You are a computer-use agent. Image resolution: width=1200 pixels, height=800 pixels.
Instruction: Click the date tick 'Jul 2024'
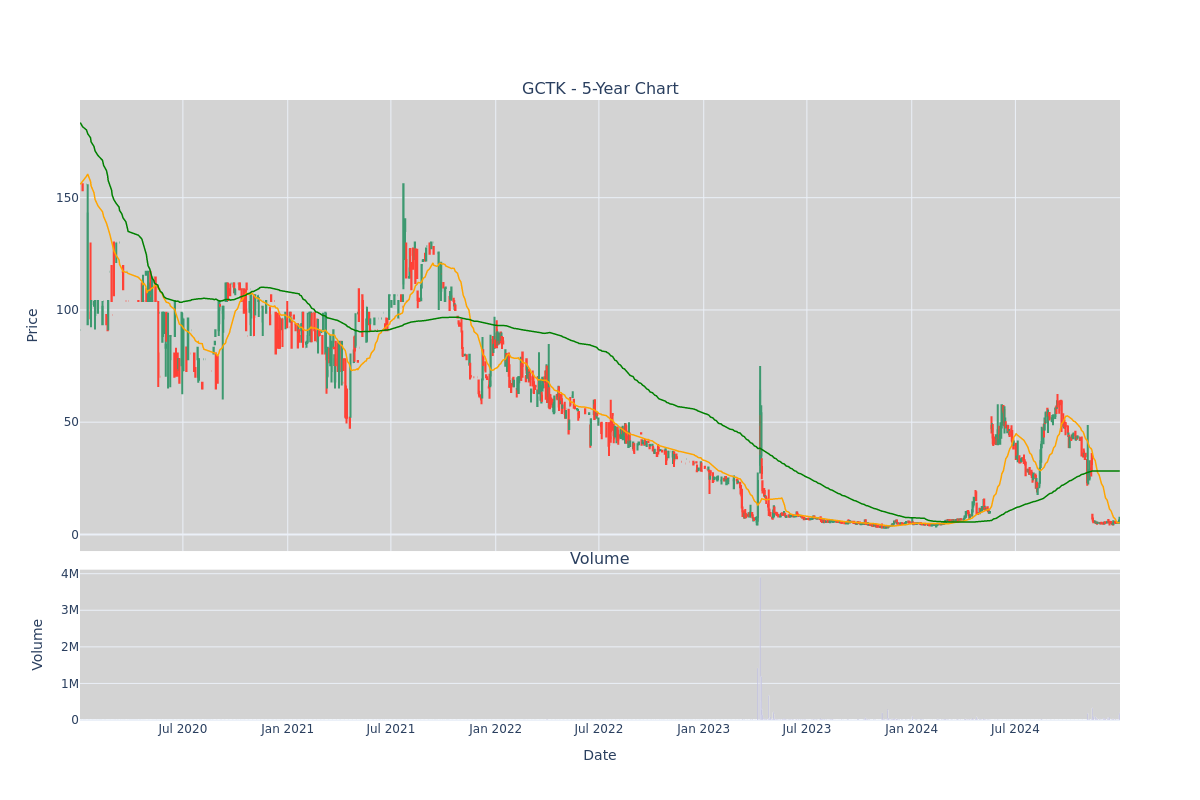pos(1015,729)
